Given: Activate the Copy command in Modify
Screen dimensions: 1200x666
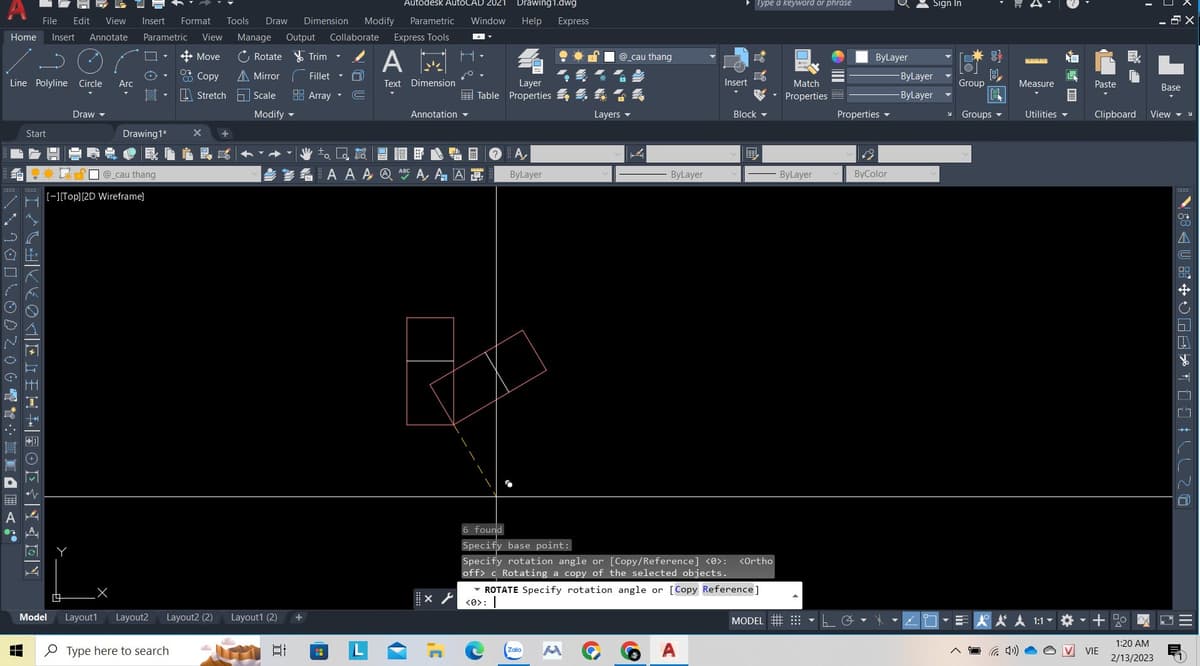Looking at the screenshot, I should (x=200, y=76).
